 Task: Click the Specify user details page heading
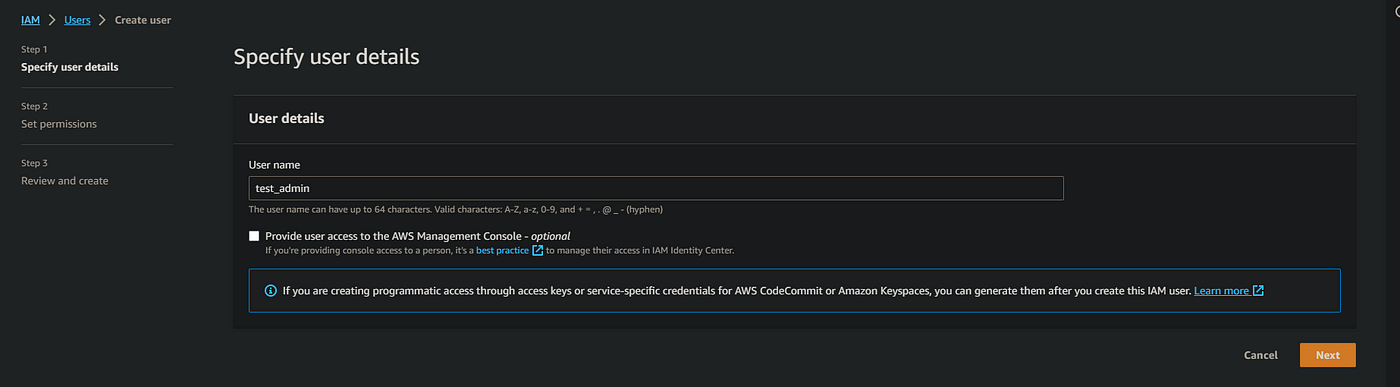[326, 57]
